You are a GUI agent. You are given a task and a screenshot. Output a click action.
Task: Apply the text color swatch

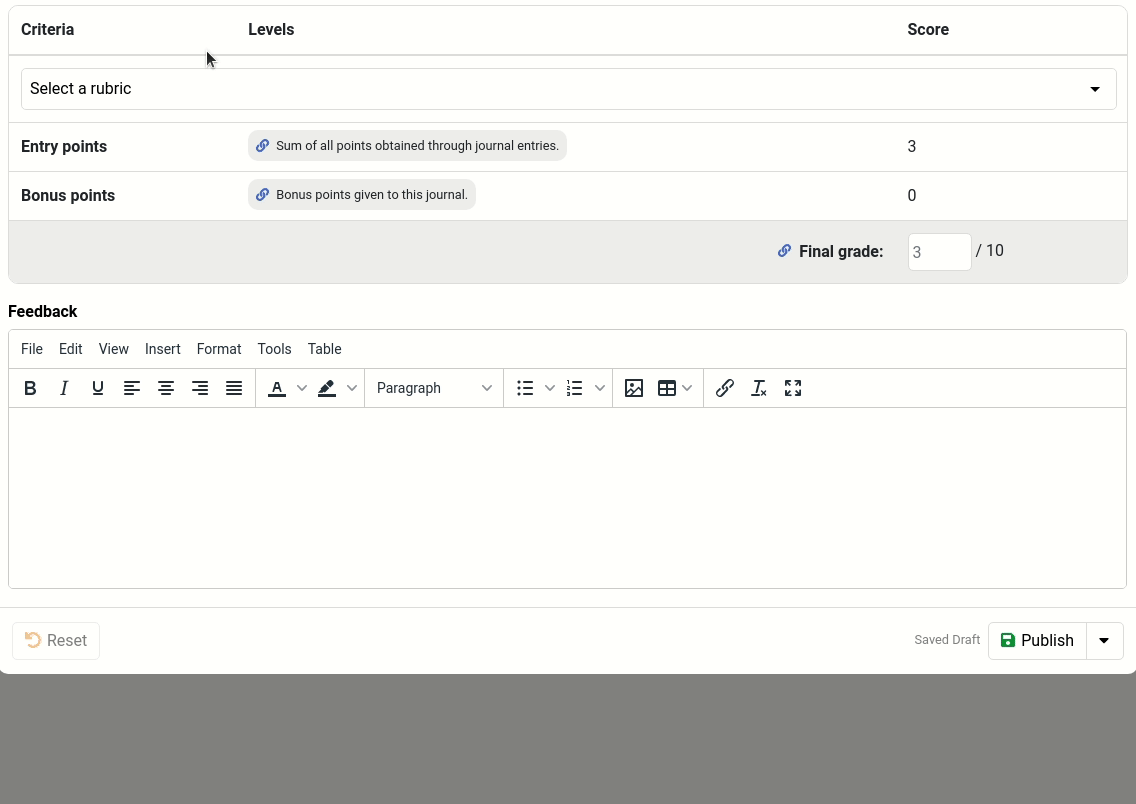point(277,388)
